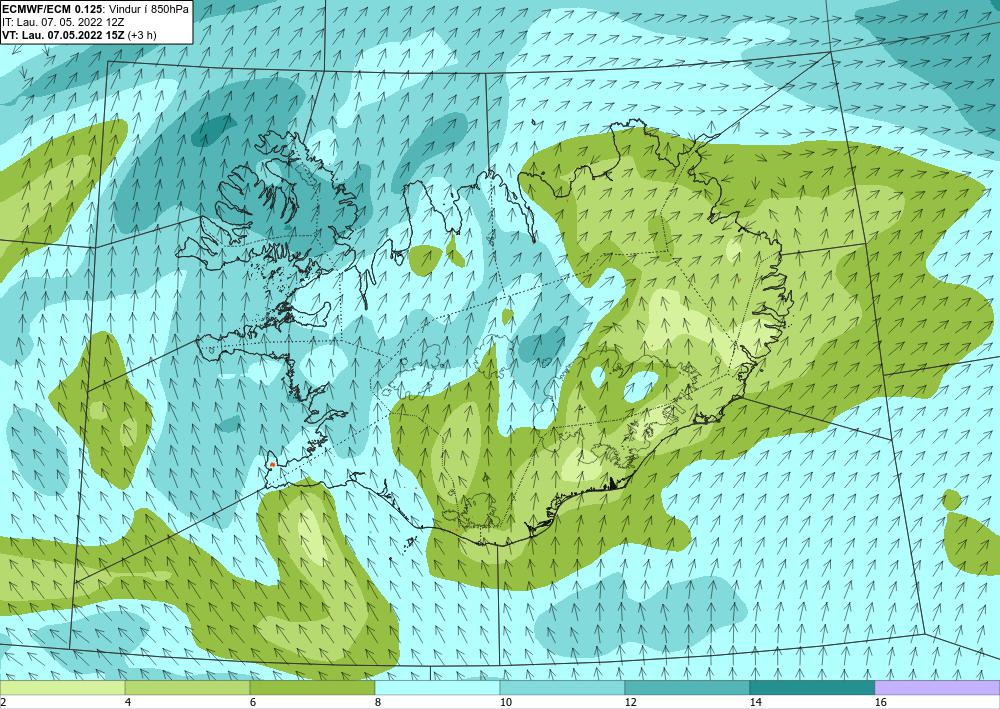Viewport: 1000px width, 709px height.
Task: Click the 14–16 m/s dark teal legend swatch
Action: [812, 688]
